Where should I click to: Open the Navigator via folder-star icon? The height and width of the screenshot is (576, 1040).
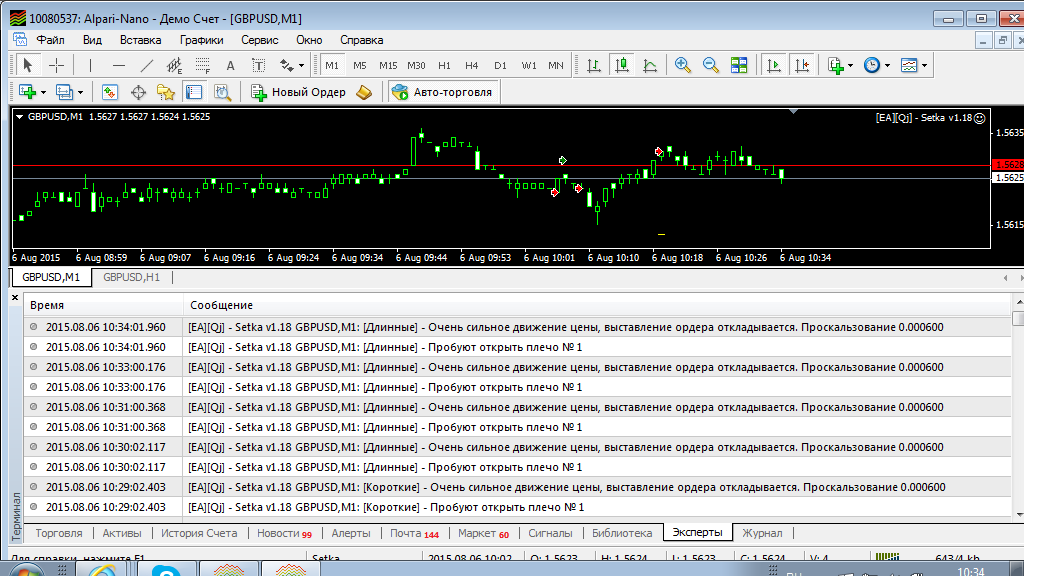(x=165, y=92)
